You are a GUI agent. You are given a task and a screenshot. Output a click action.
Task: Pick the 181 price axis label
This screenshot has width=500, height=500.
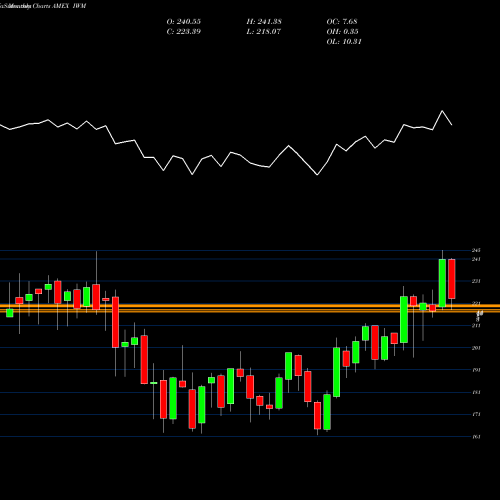click(x=476, y=392)
